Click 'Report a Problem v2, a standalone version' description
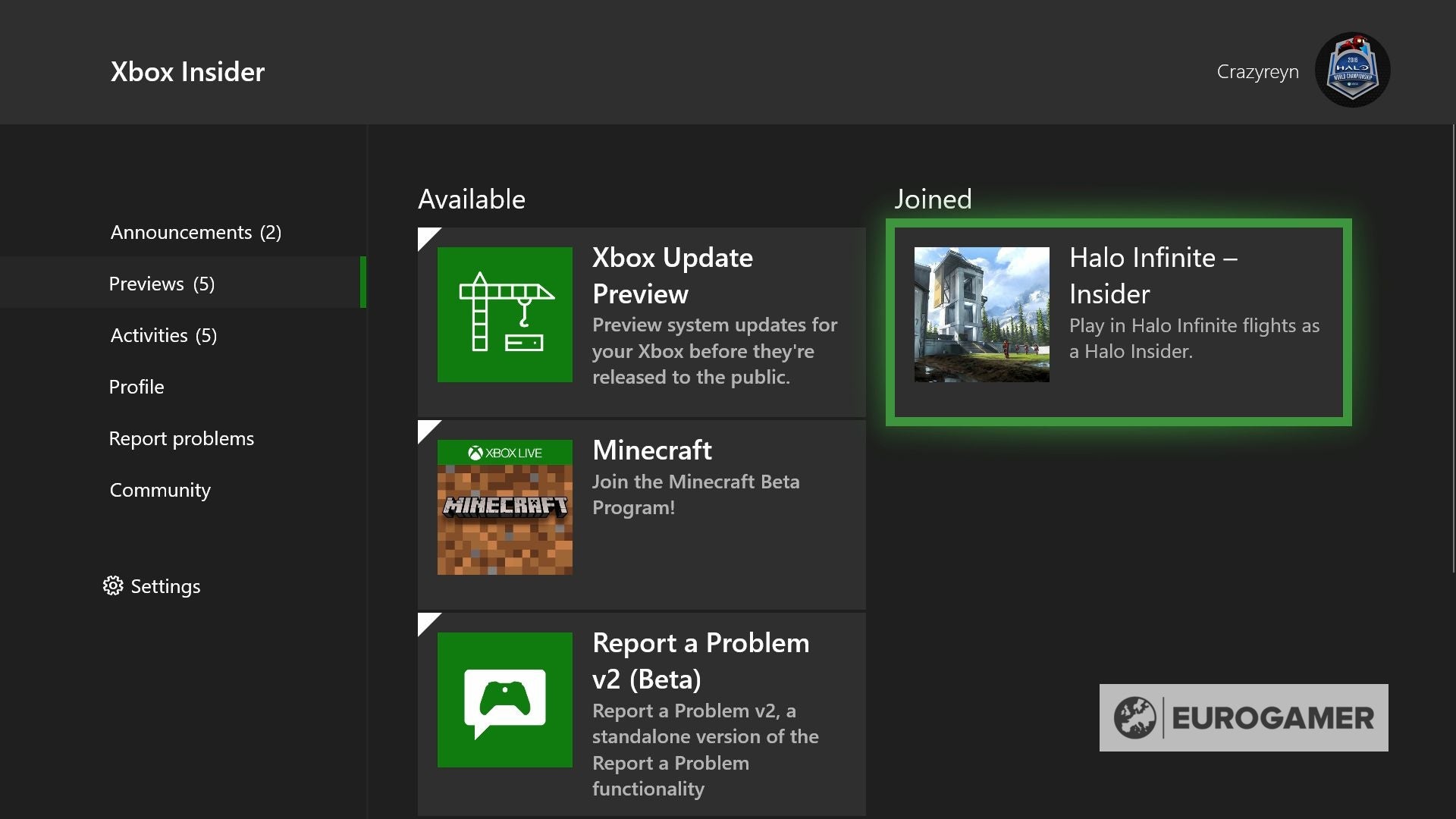1456x819 pixels. point(705,750)
